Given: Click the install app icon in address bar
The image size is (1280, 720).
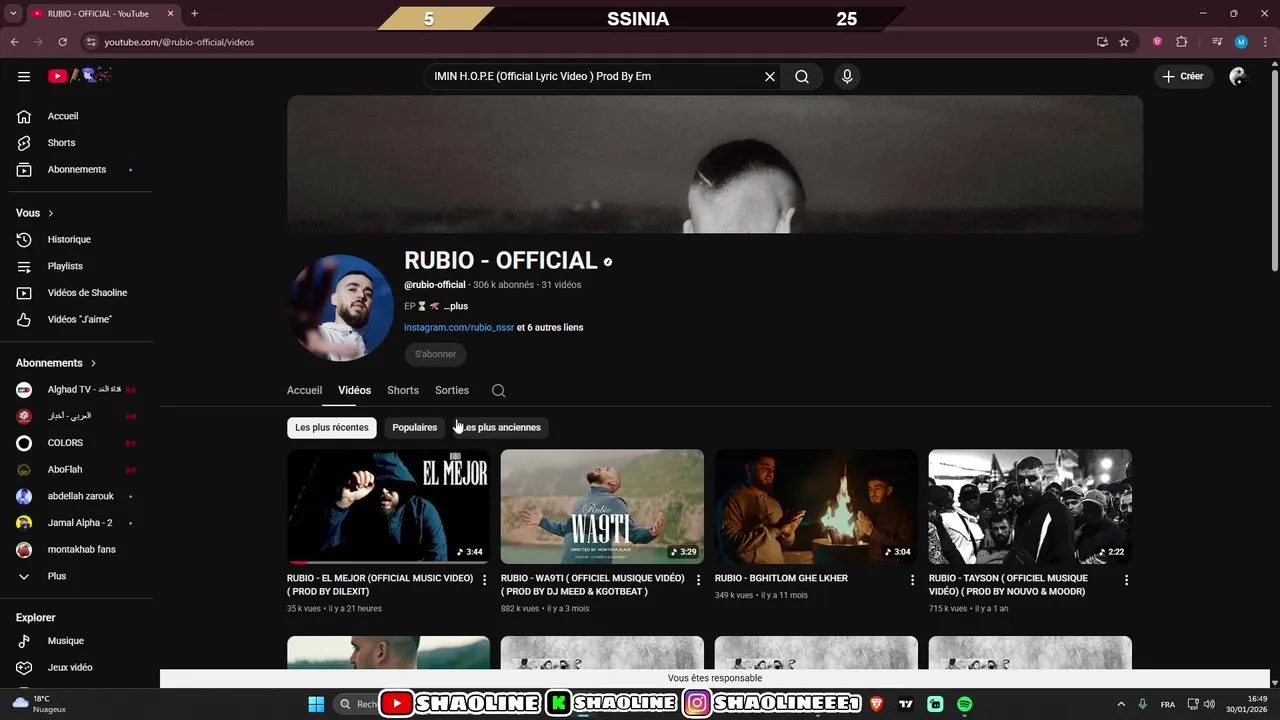Looking at the screenshot, I should point(1102,42).
